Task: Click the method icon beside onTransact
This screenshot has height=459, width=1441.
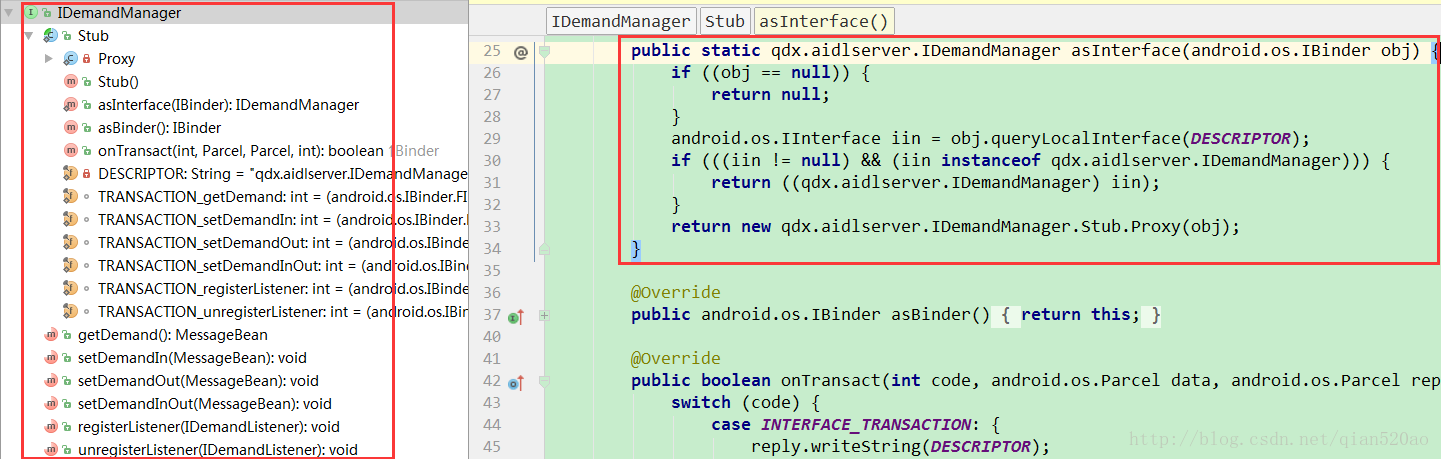Action: [71, 151]
